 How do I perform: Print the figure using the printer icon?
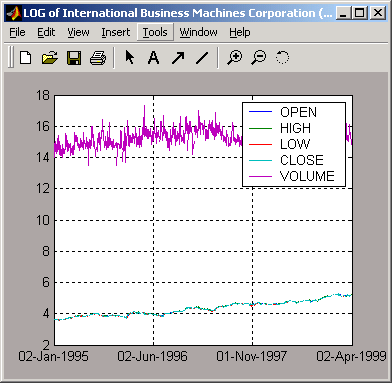point(98,58)
